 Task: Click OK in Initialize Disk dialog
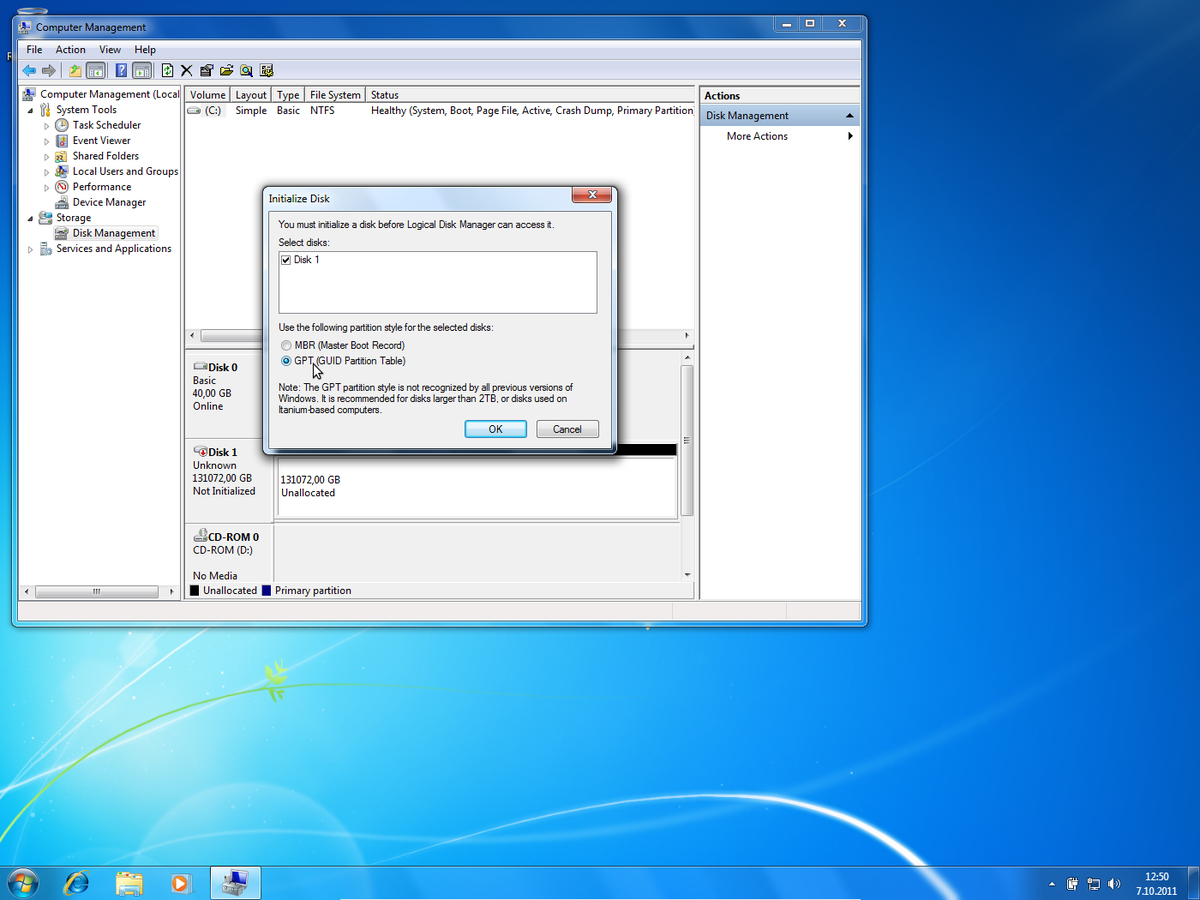pos(495,429)
